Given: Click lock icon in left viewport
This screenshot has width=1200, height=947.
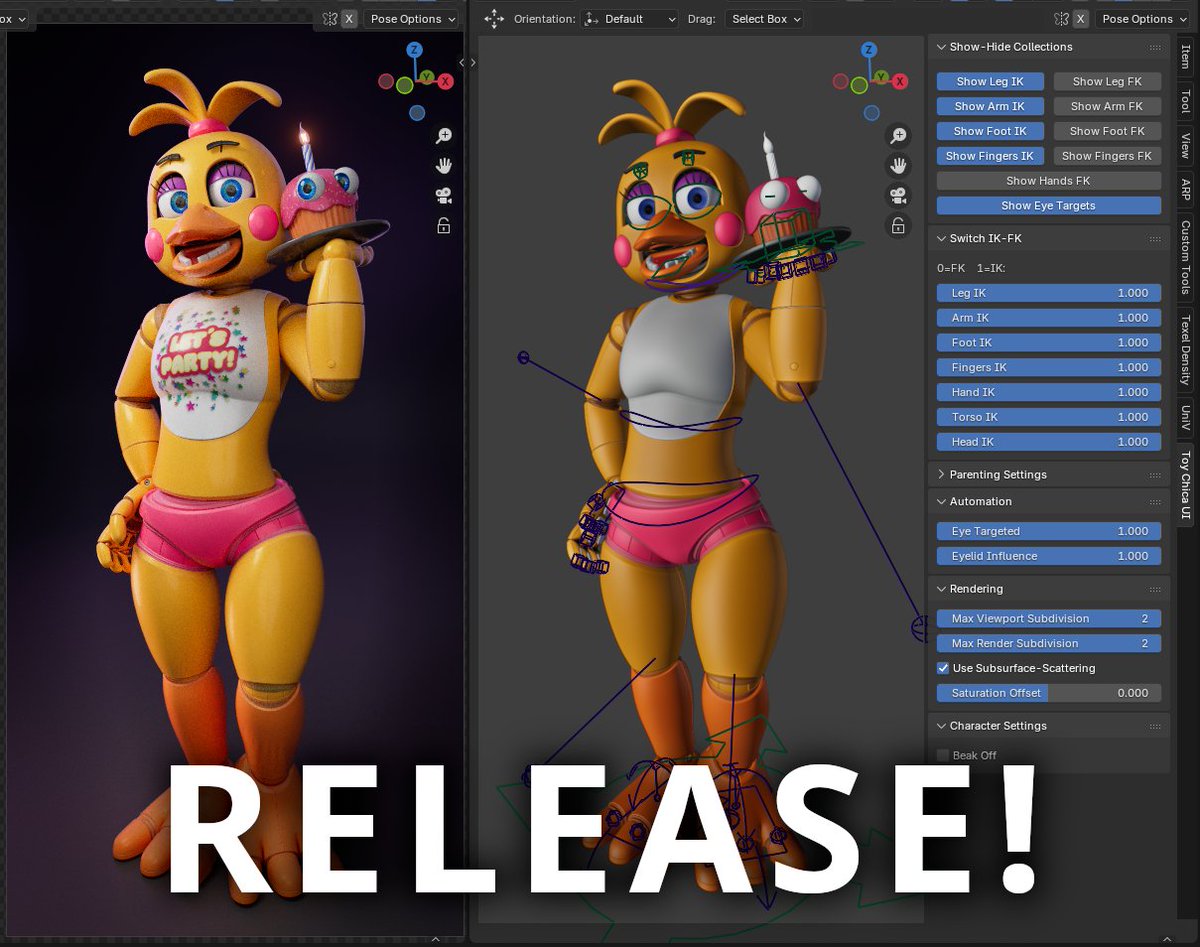Looking at the screenshot, I should 444,226.
